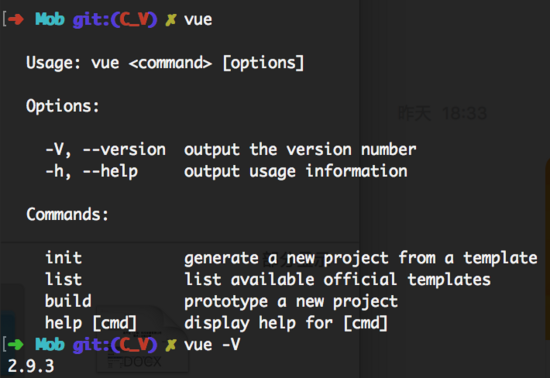Click the git:(C_V) branch label on last prompt
Image resolution: width=550 pixels, height=378 pixels.
(115, 345)
